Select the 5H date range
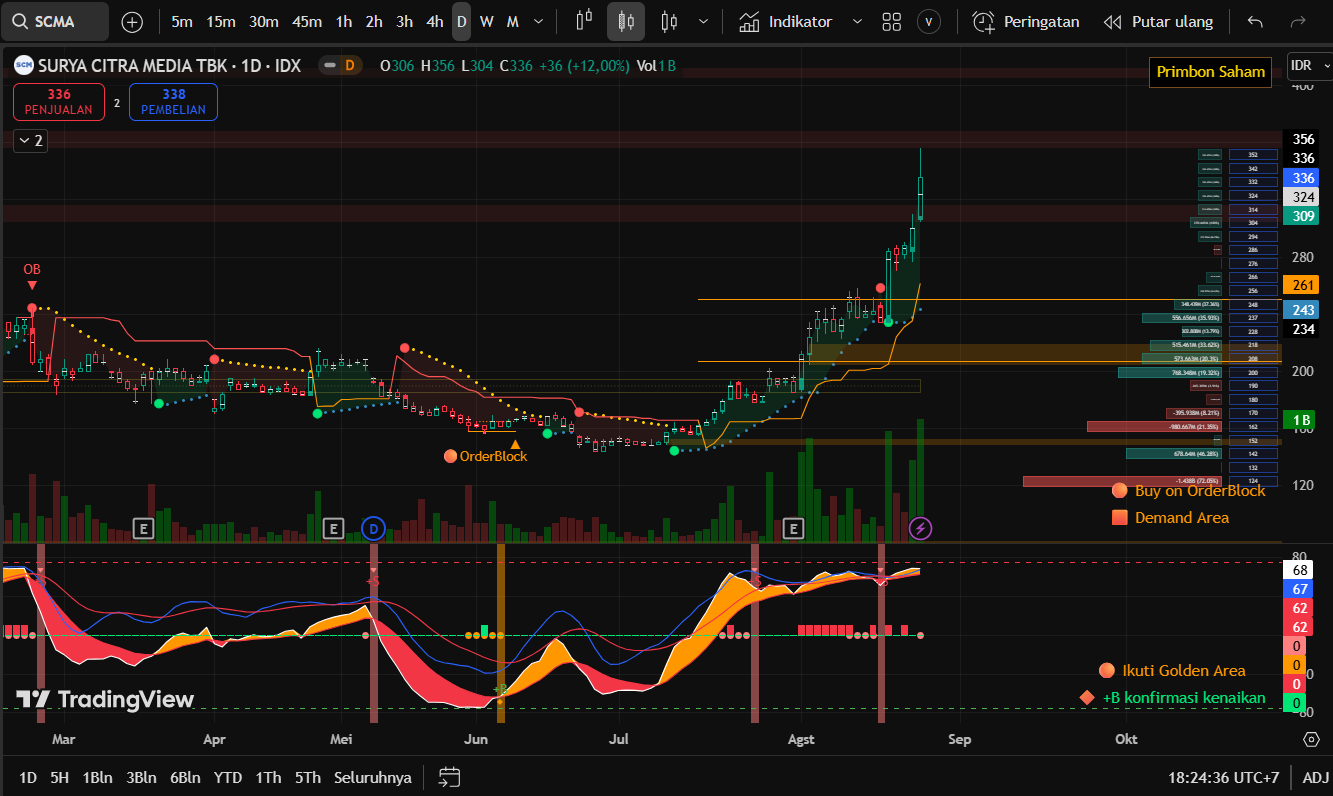The height and width of the screenshot is (796, 1333). (x=59, y=777)
